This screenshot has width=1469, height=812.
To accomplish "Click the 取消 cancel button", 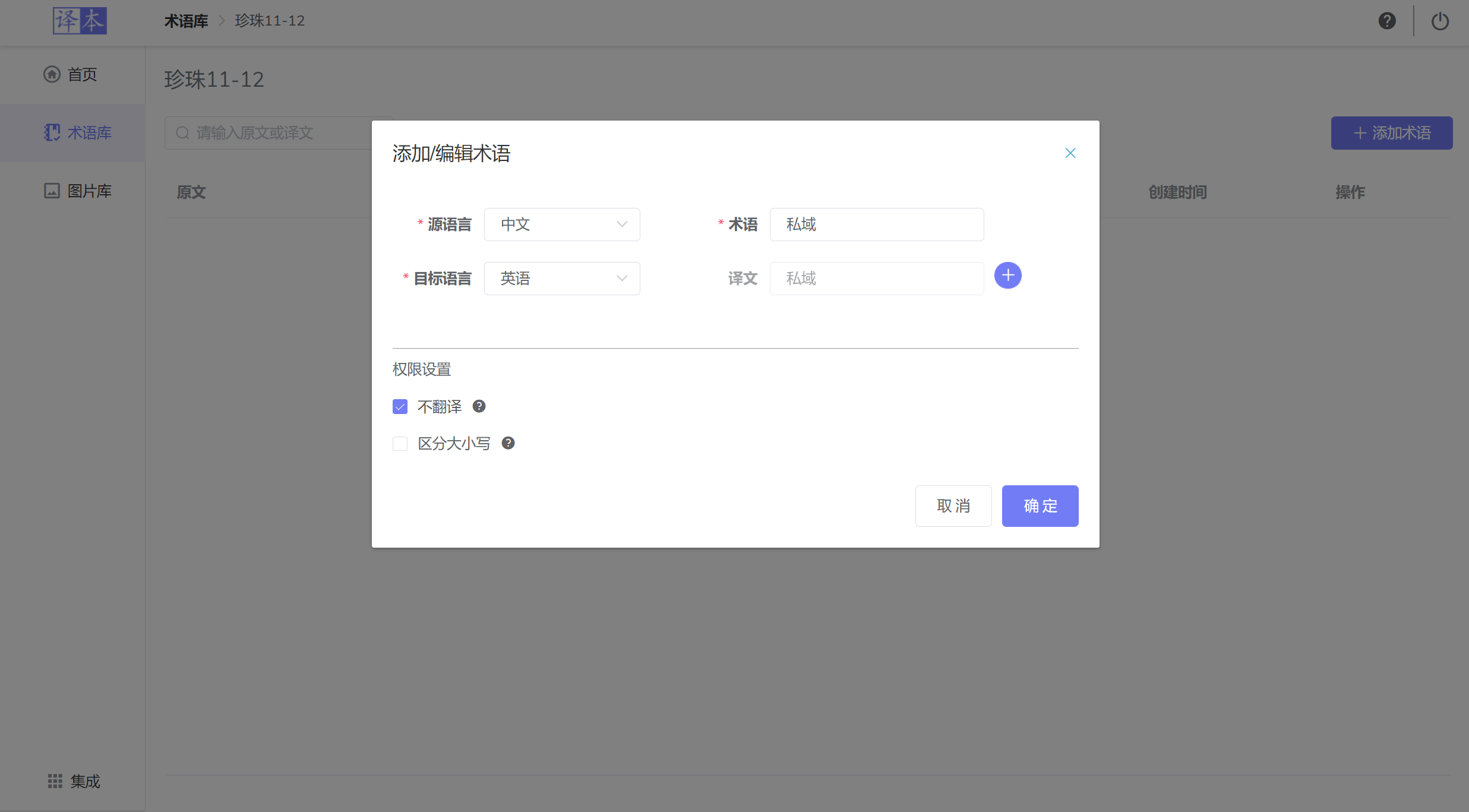I will 953,506.
